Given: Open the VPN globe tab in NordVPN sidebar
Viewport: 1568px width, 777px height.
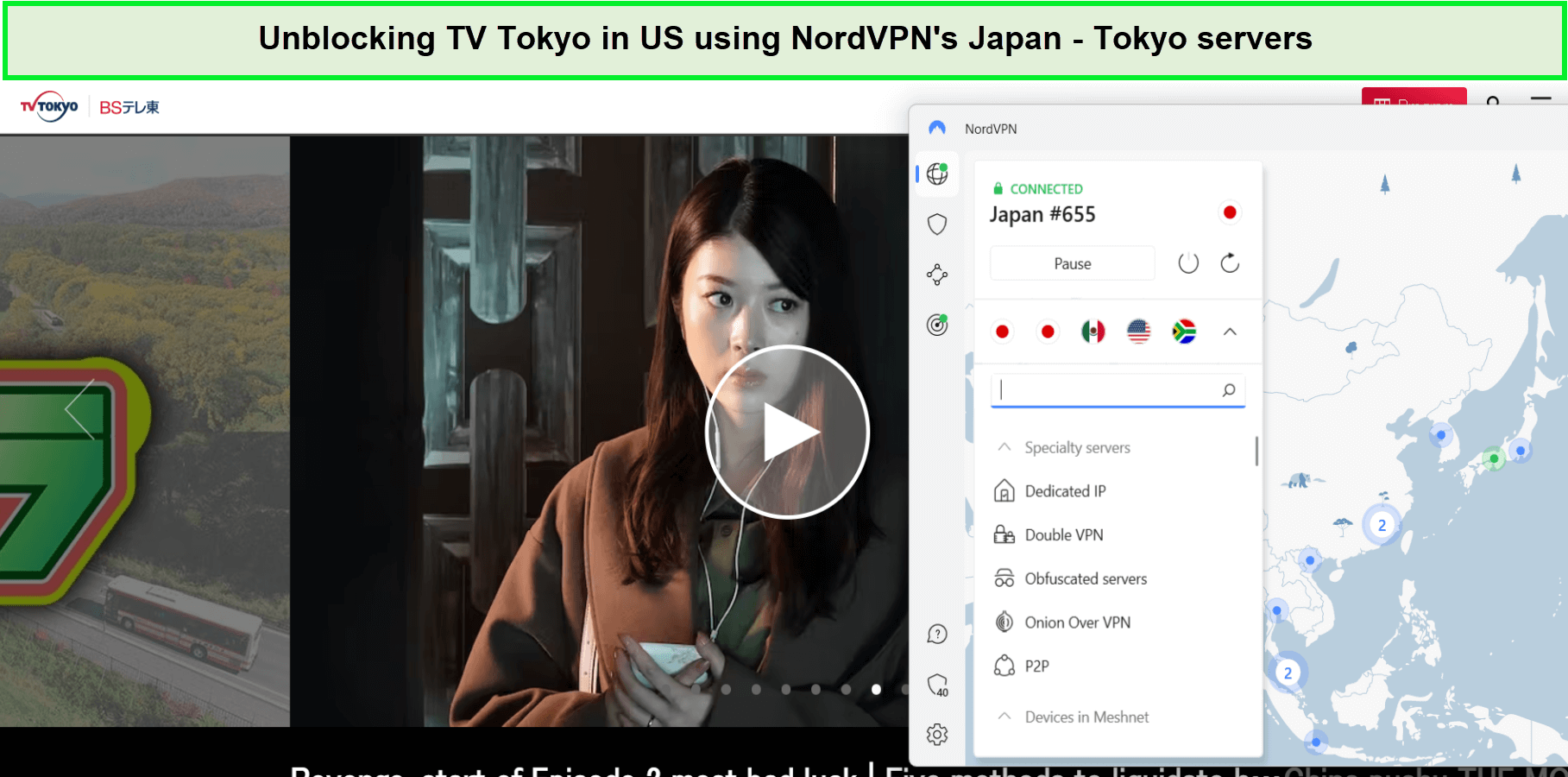Looking at the screenshot, I should 937,174.
